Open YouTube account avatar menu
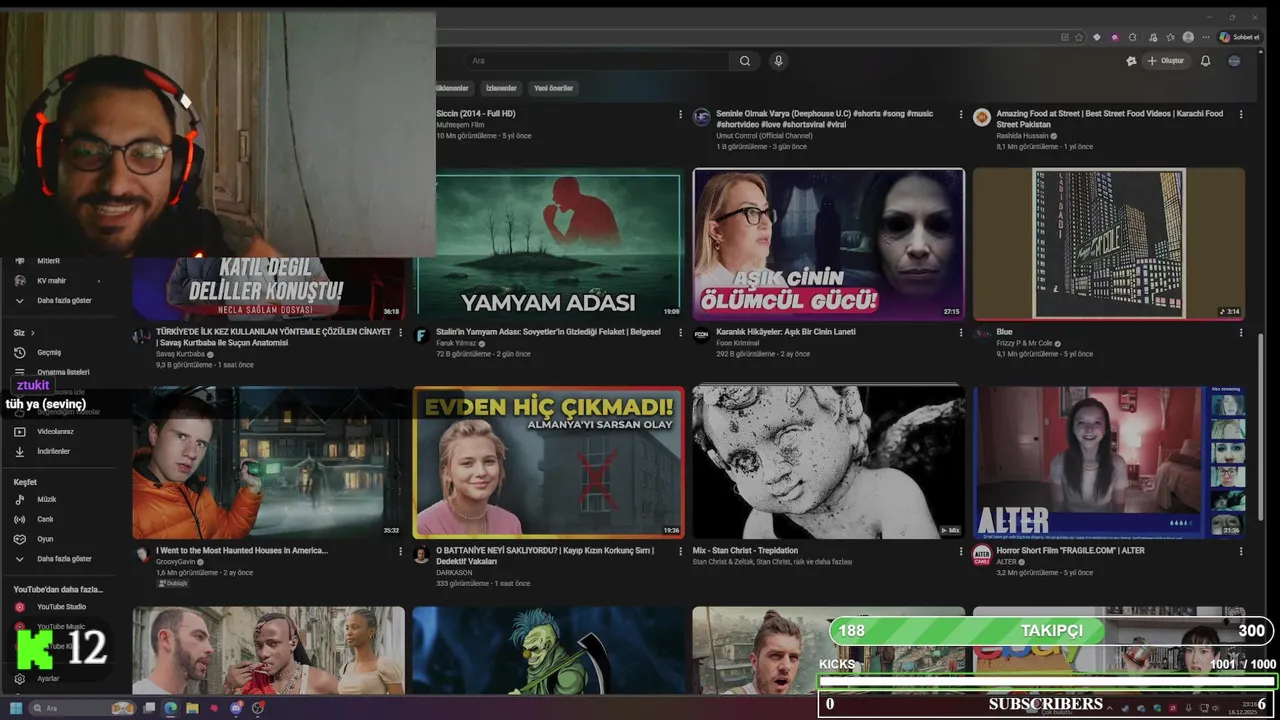Viewport: 1280px width, 720px height. (x=1234, y=61)
